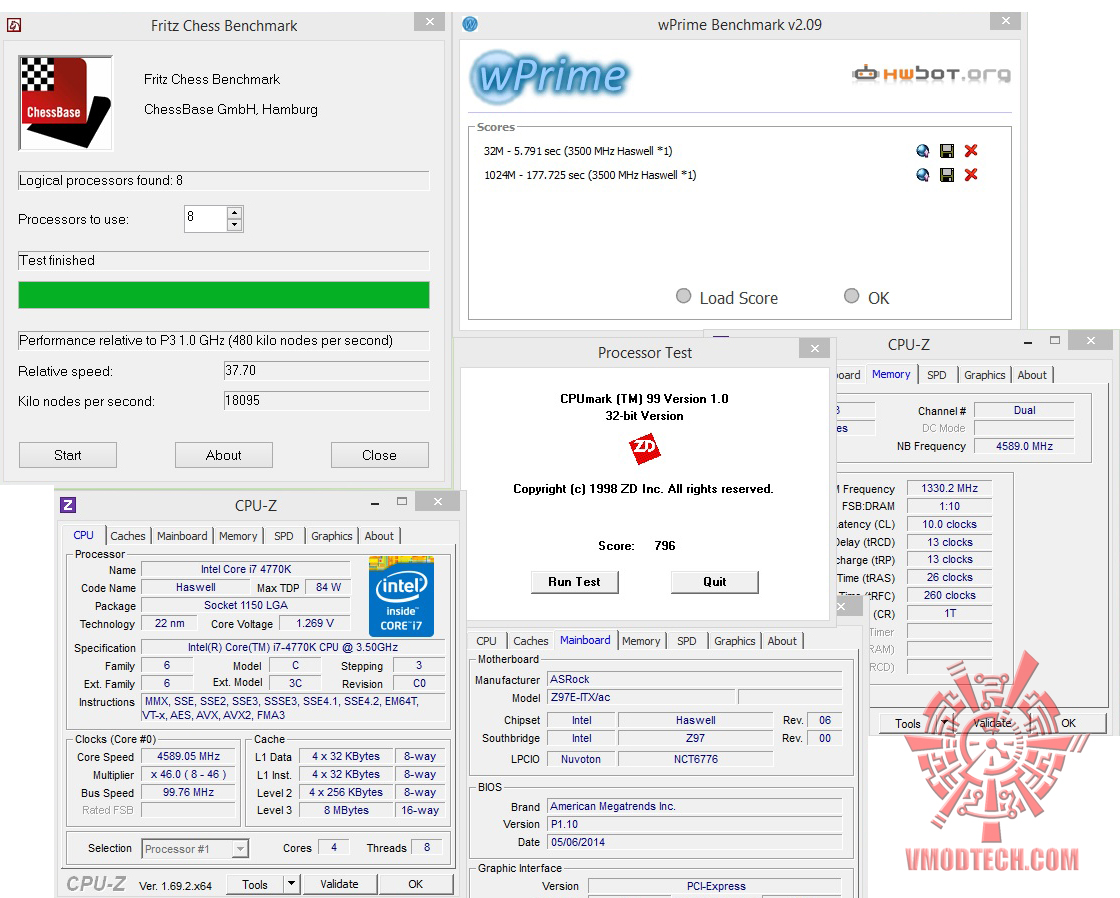The width and height of the screenshot is (1120, 898).
Task: Click Quit in Processor Test
Action: pyautogui.click(x=714, y=582)
